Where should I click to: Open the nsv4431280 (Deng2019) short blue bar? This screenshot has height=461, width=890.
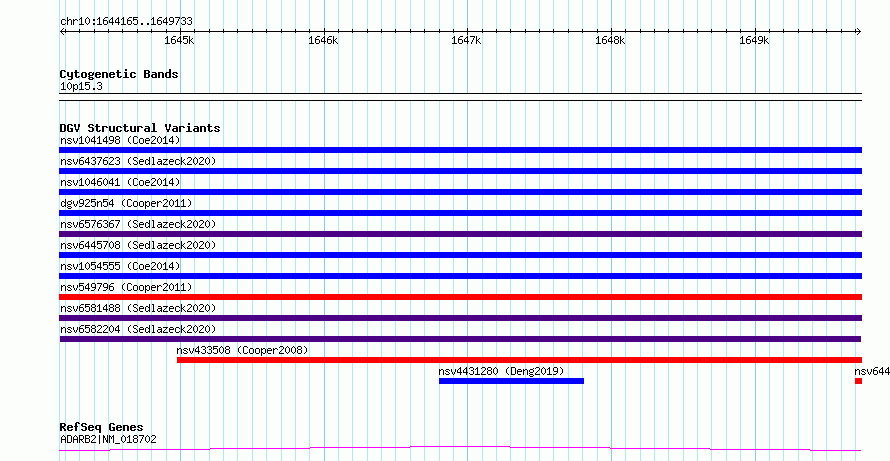pos(511,381)
